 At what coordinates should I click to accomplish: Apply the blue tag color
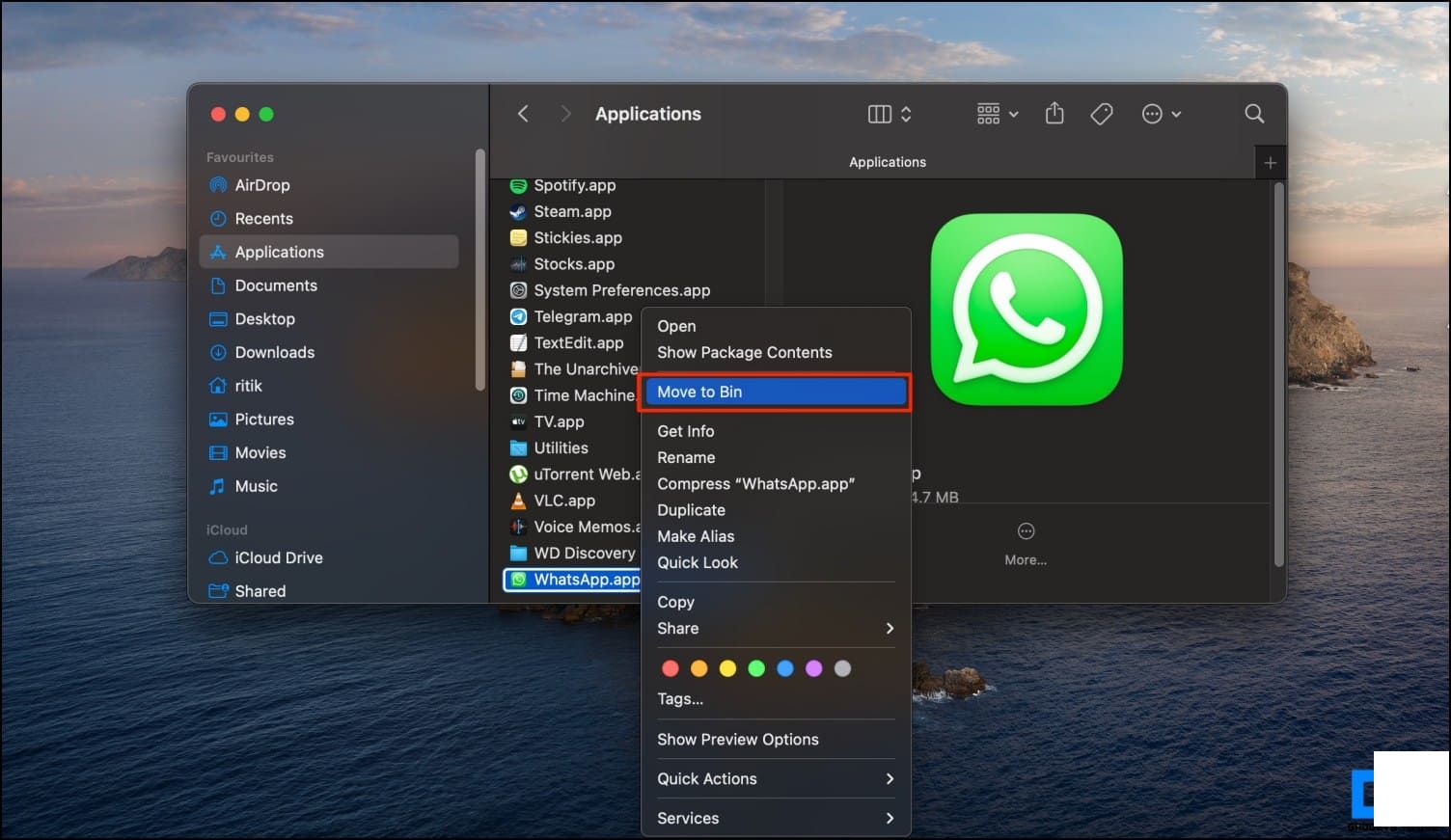pyautogui.click(x=785, y=668)
